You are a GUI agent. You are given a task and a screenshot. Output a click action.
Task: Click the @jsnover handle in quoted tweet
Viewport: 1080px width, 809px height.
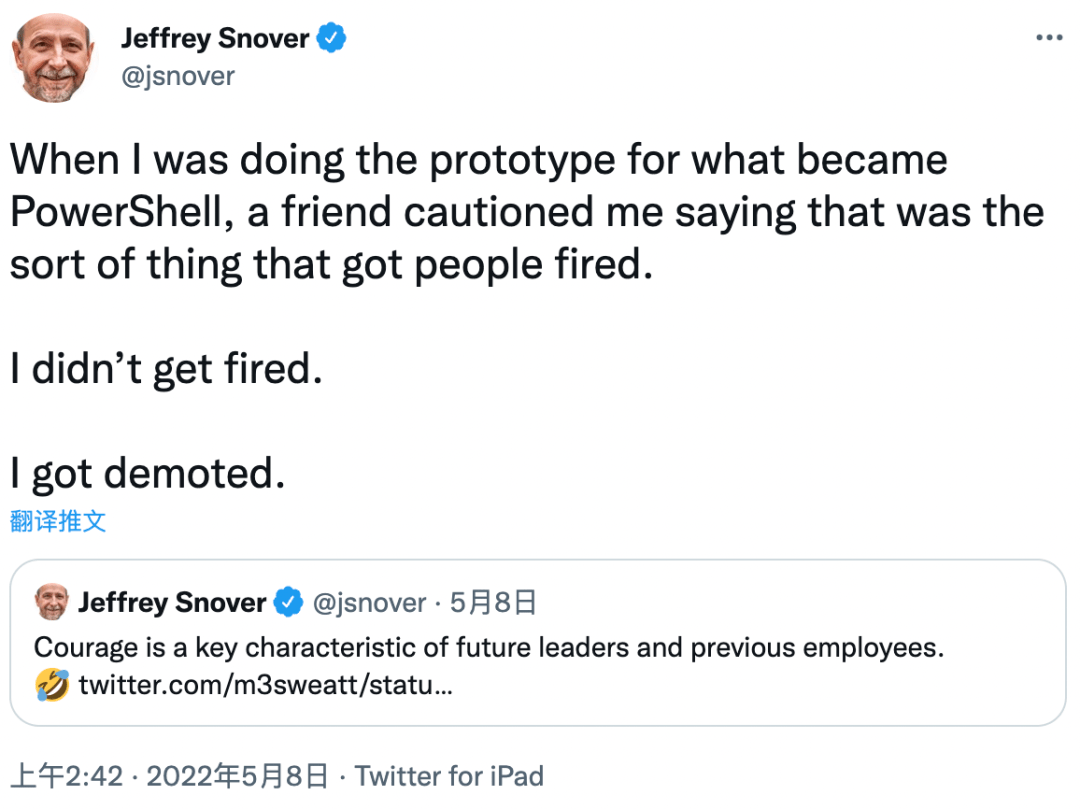pos(369,603)
